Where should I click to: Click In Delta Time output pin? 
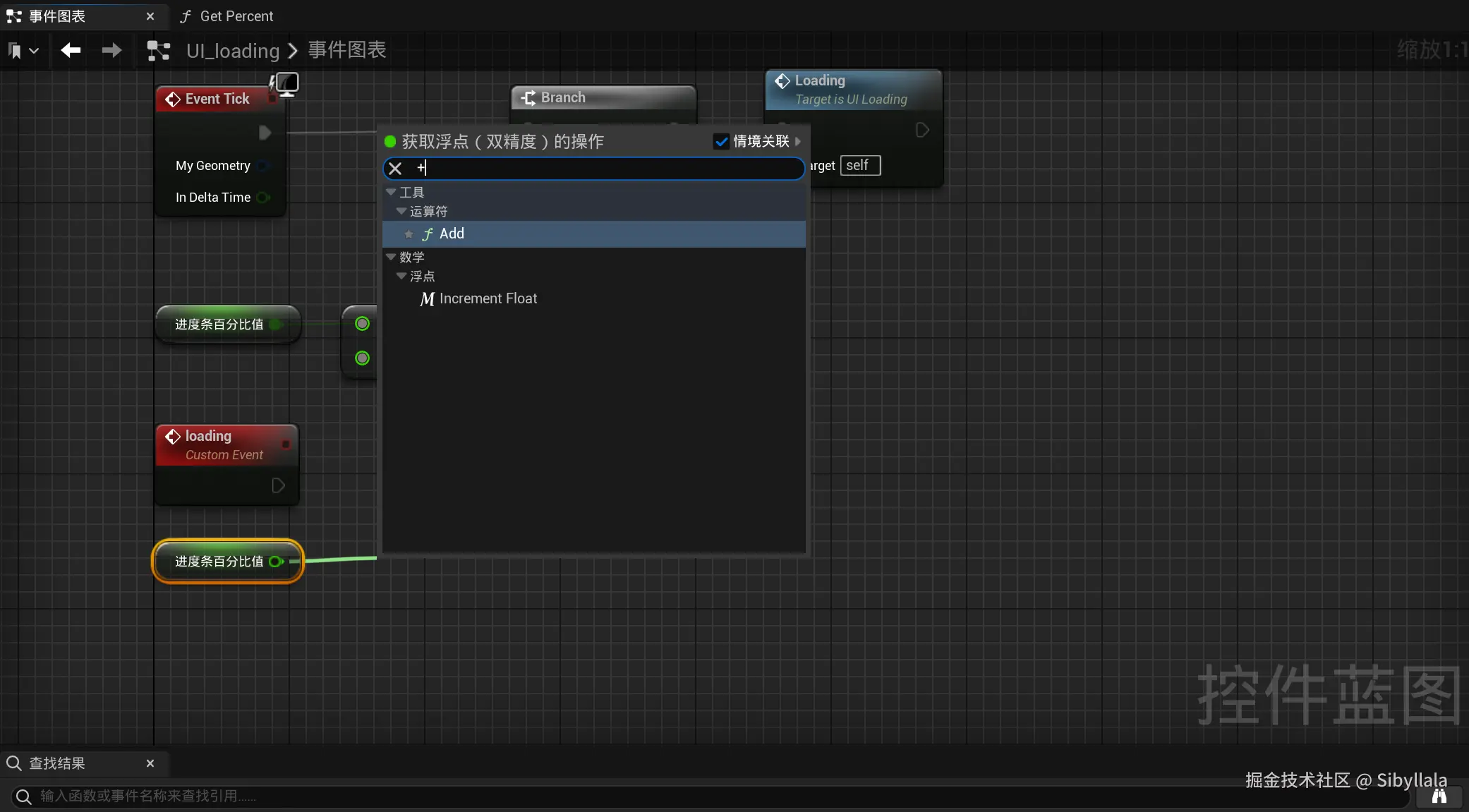click(263, 198)
